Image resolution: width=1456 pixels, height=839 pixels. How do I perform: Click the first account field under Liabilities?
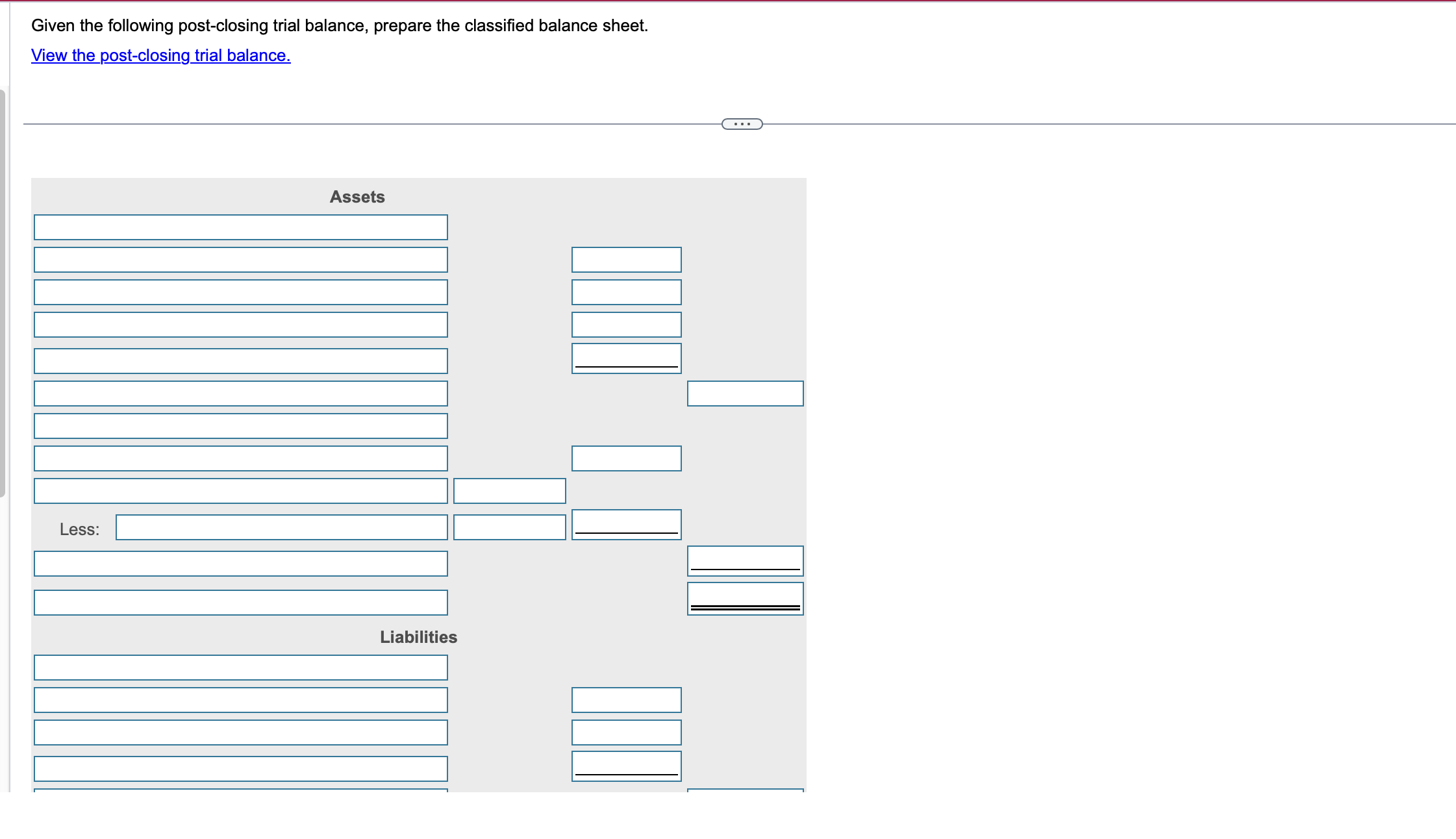click(240, 667)
